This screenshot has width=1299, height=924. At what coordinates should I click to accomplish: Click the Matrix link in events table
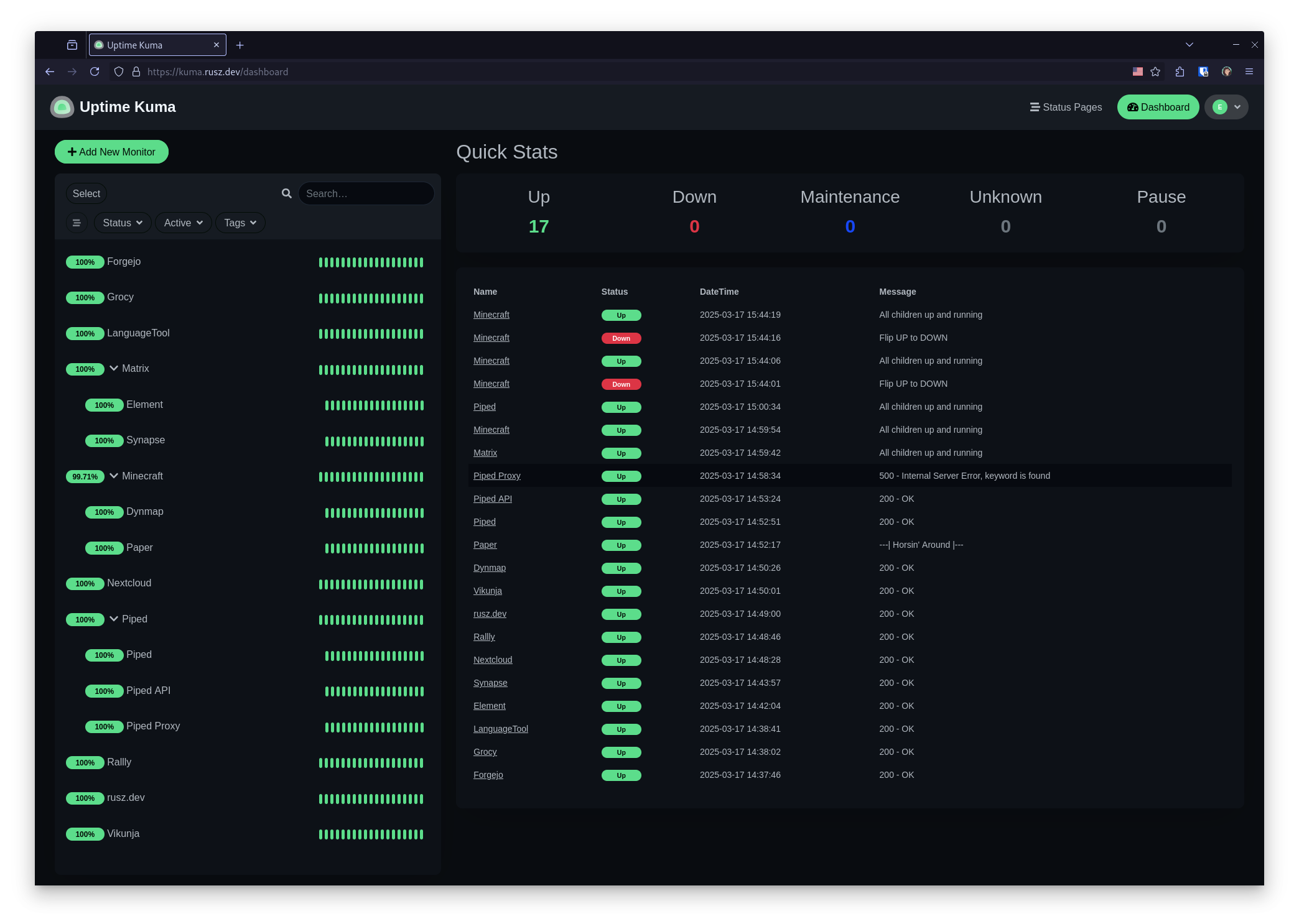click(x=485, y=453)
